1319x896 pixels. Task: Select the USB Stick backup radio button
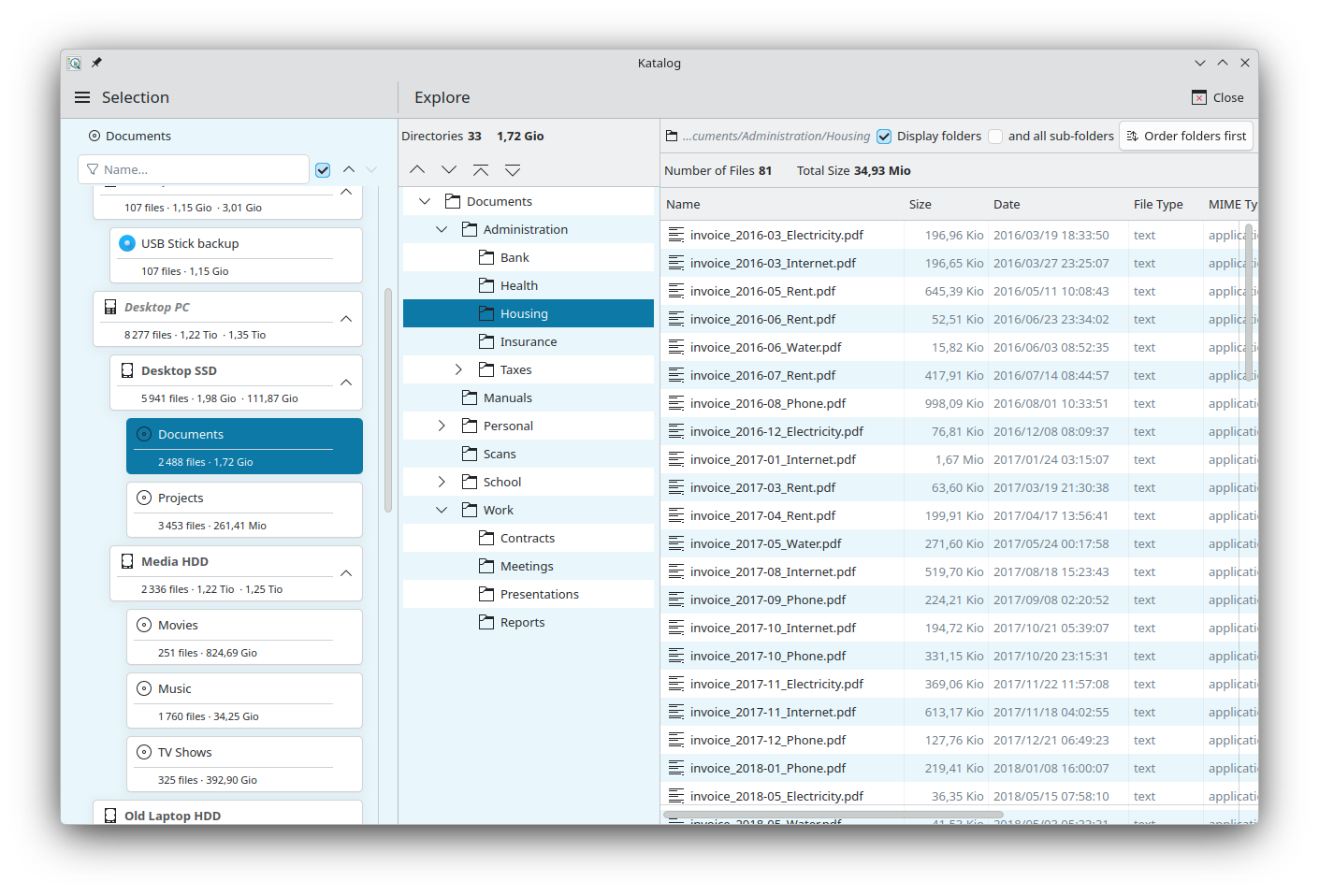click(x=127, y=243)
